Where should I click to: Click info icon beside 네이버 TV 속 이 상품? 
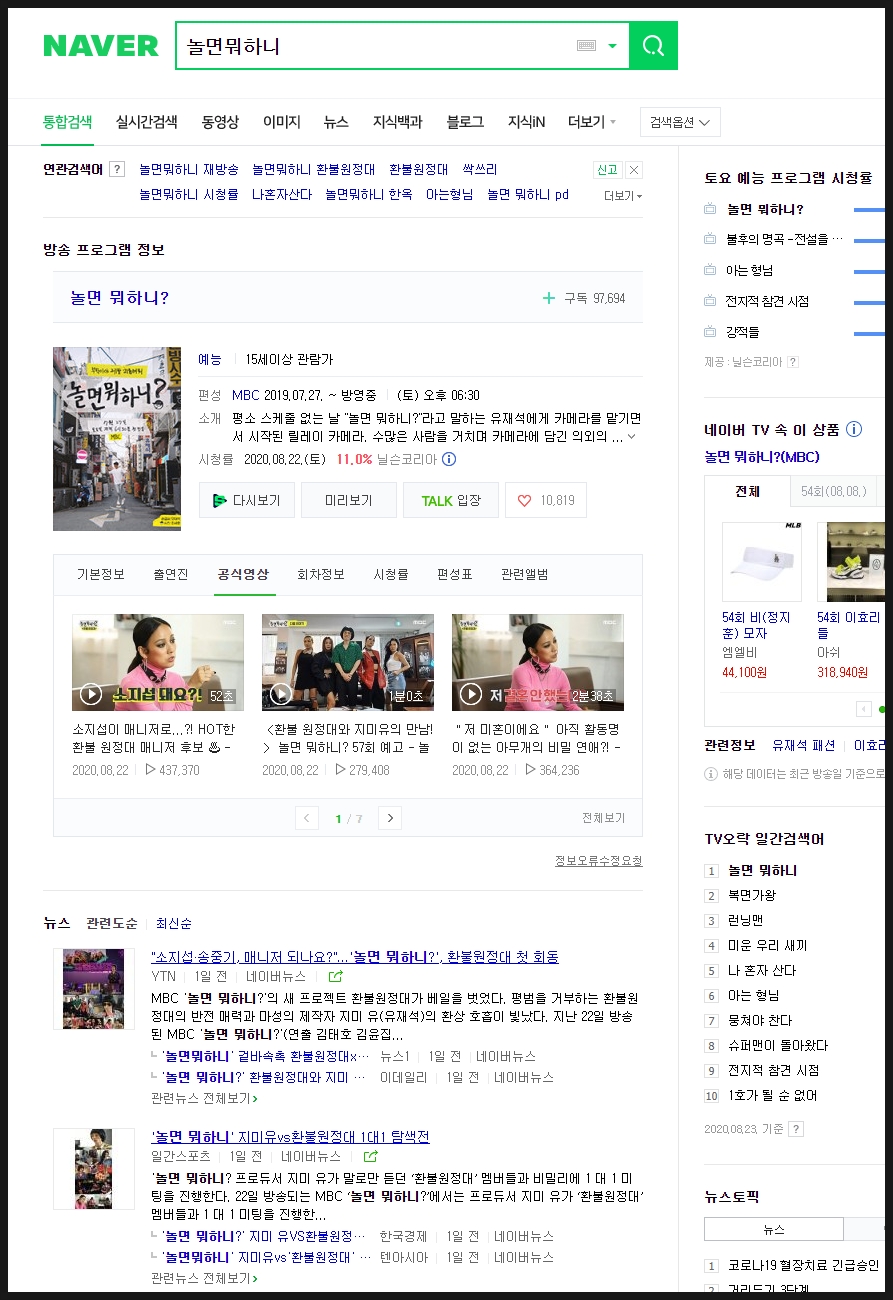click(854, 430)
